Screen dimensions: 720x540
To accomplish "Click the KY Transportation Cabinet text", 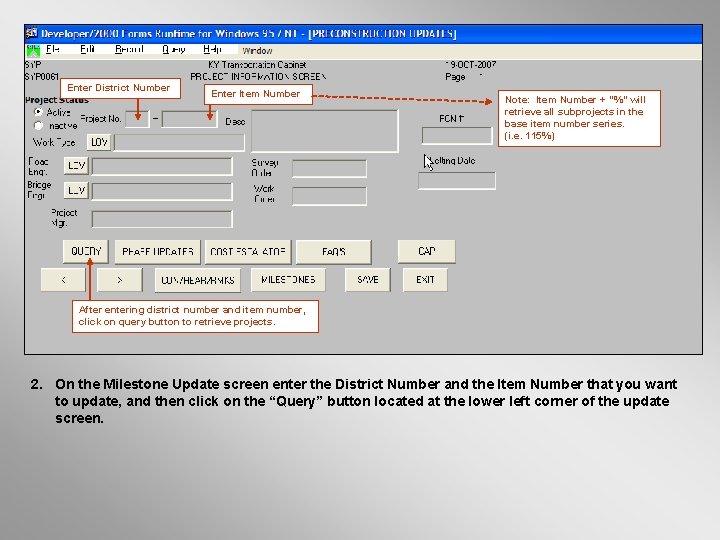I will point(257,65).
